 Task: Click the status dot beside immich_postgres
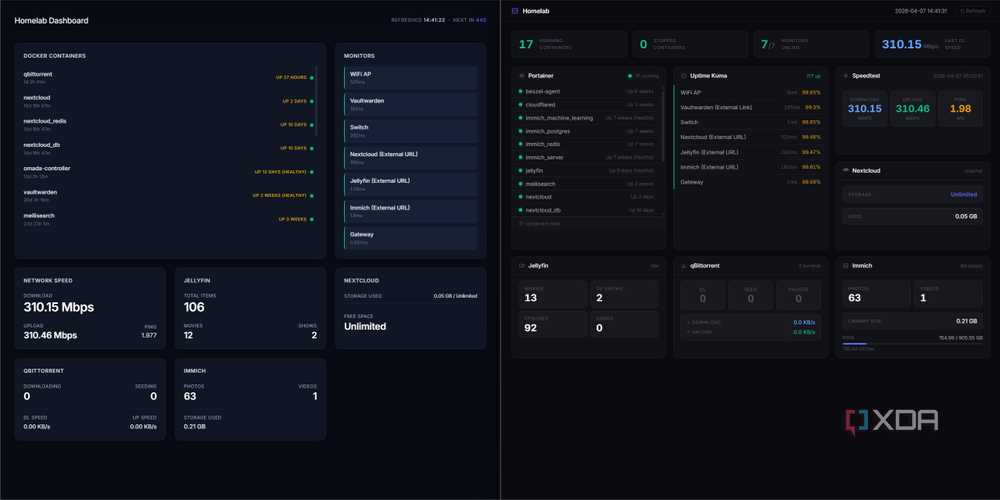click(x=521, y=131)
